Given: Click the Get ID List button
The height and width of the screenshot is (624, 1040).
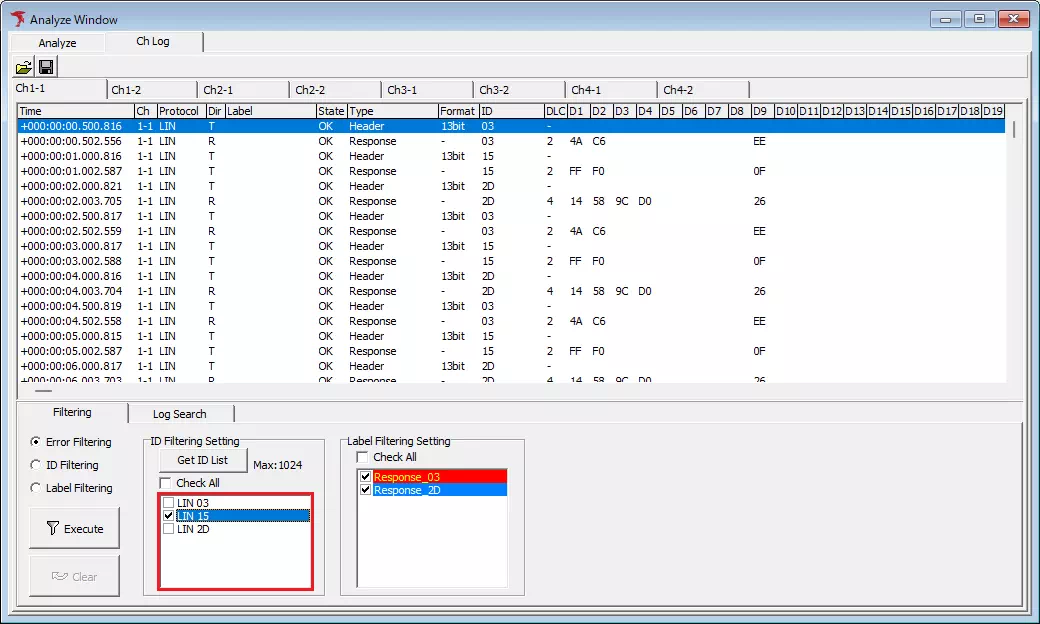Looking at the screenshot, I should tap(202, 460).
